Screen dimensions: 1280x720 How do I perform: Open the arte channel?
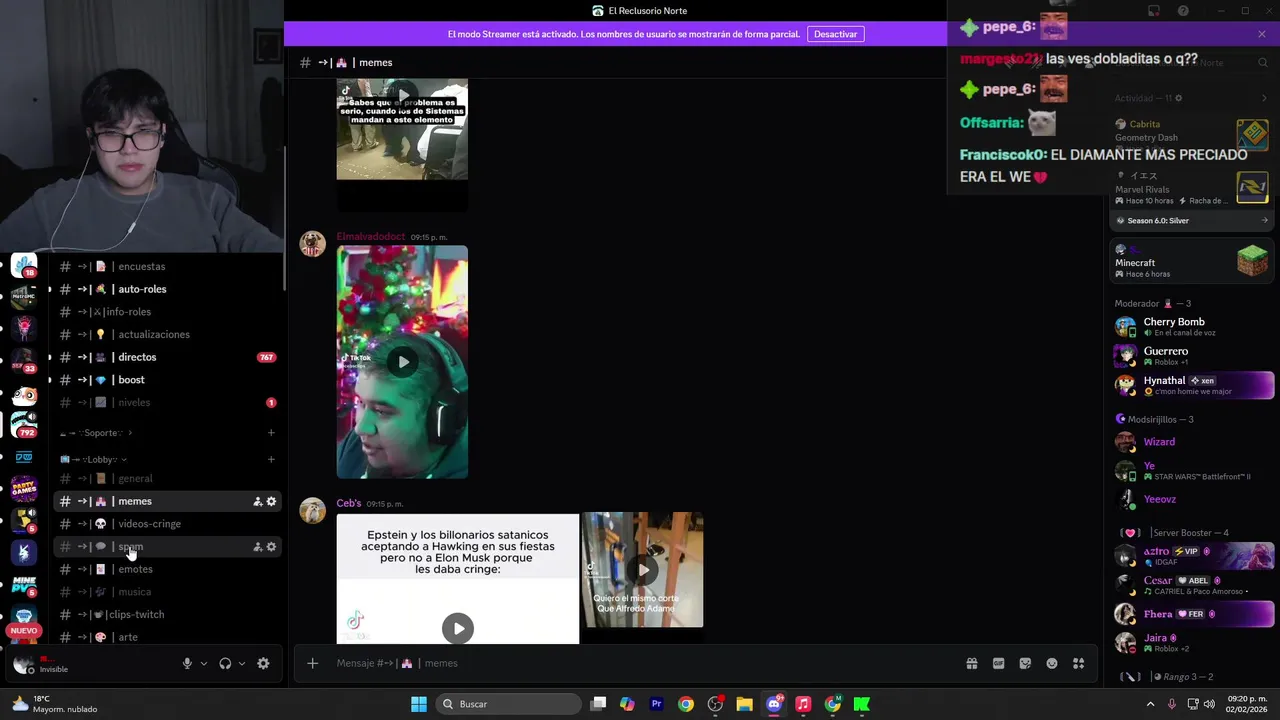pyautogui.click(x=165, y=637)
